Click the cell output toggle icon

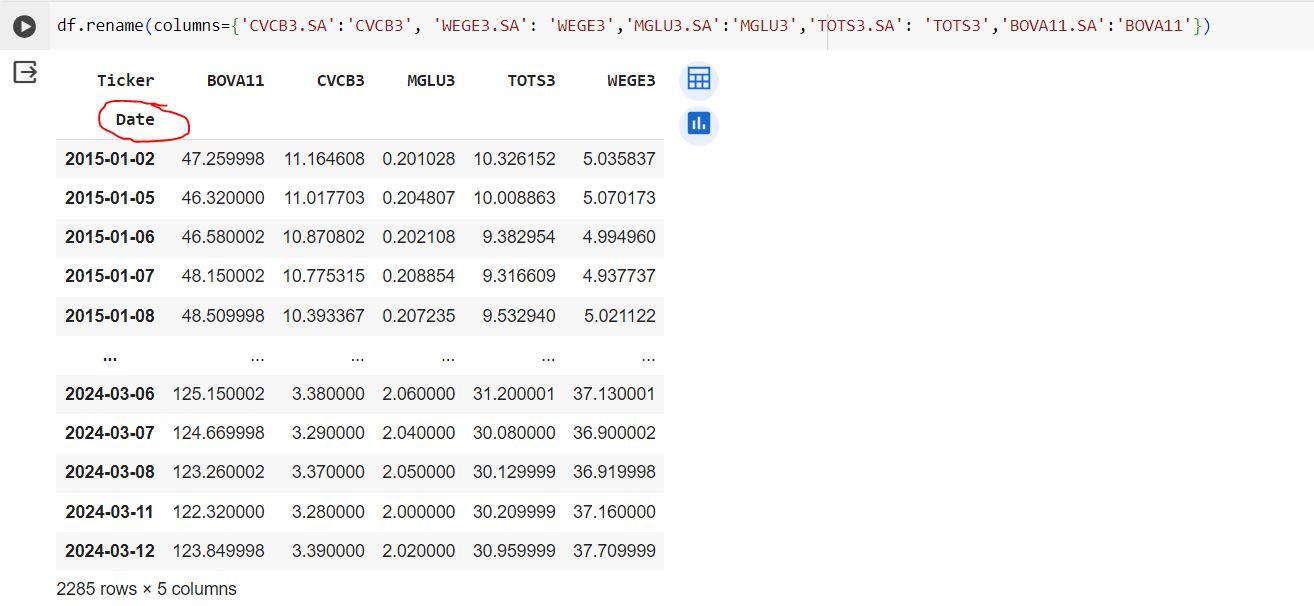pyautogui.click(x=24, y=72)
